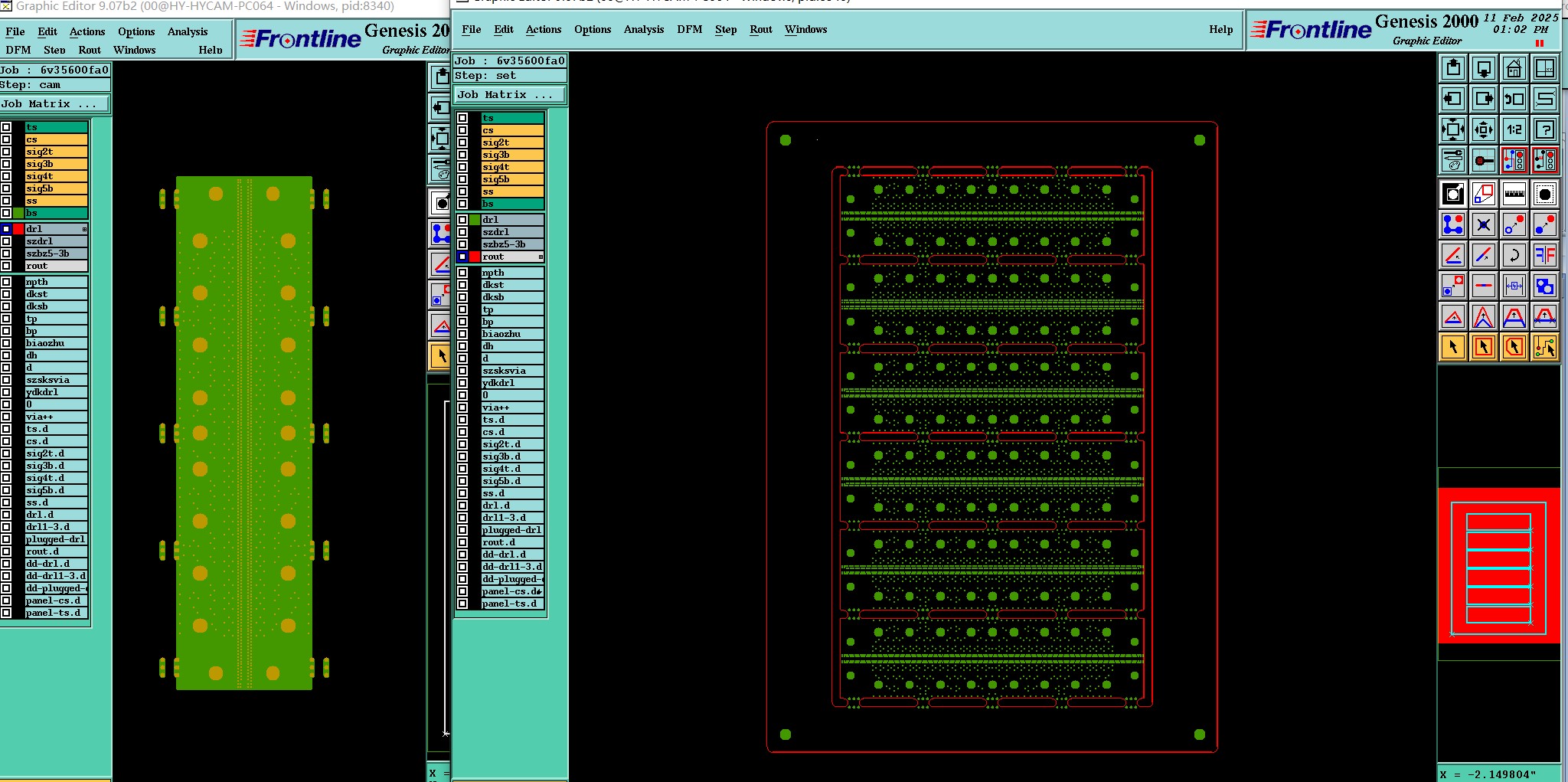Click the dimension arrows between lines icon
The image size is (1568, 782).
(1514, 286)
